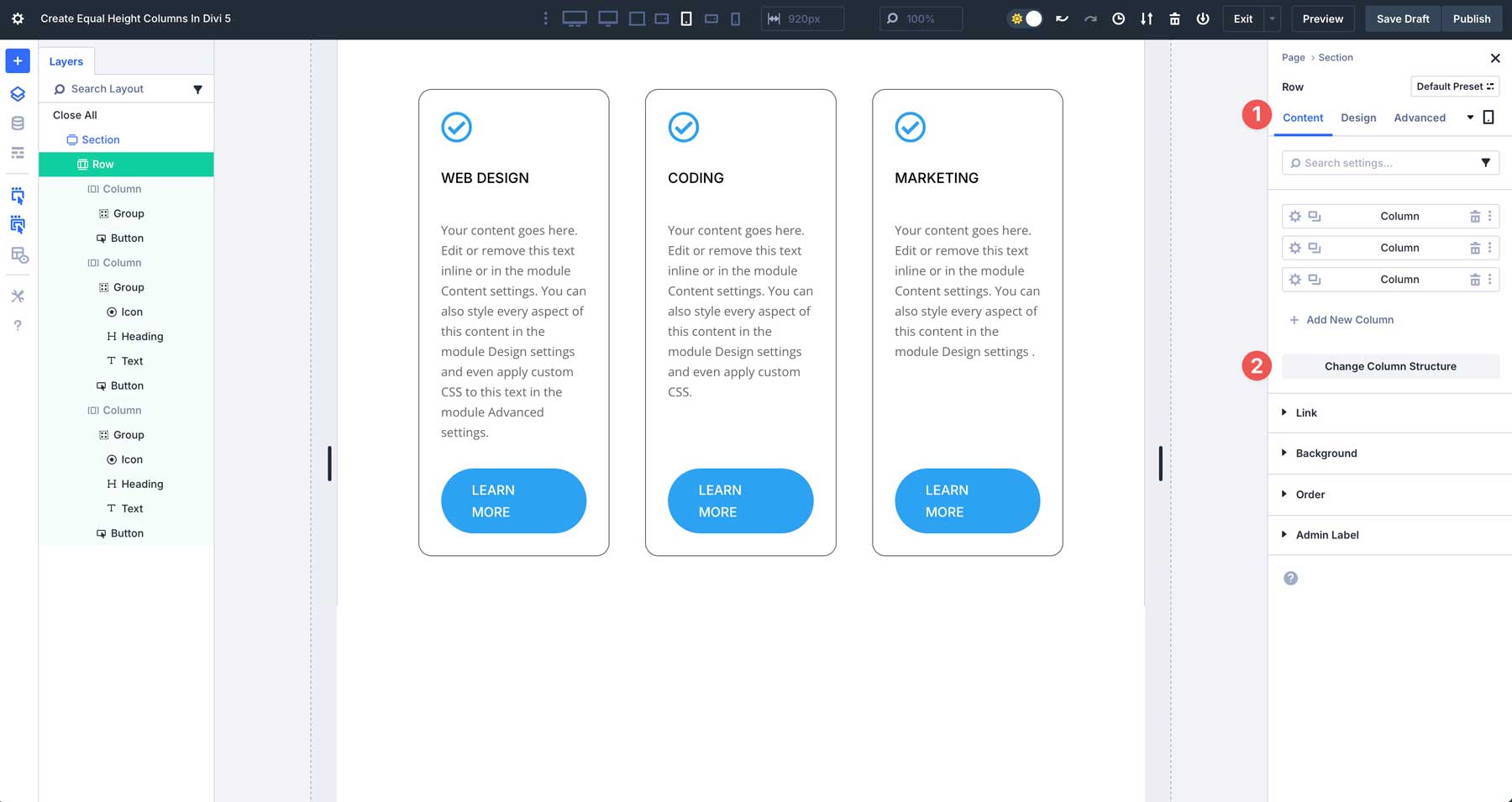Toggle the light/dark mode switch
Image resolution: width=1512 pixels, height=802 pixels.
[x=1026, y=18]
